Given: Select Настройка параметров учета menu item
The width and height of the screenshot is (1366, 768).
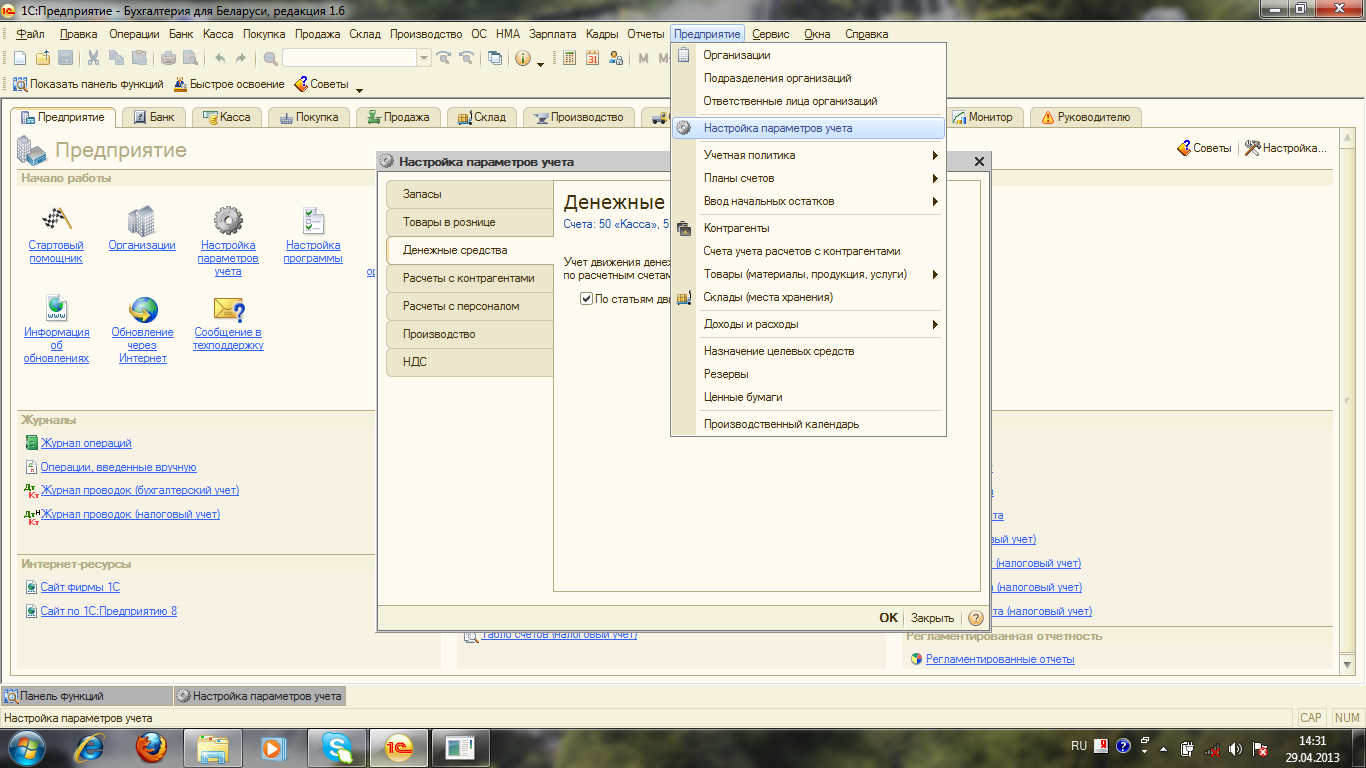Looking at the screenshot, I should coord(808,128).
